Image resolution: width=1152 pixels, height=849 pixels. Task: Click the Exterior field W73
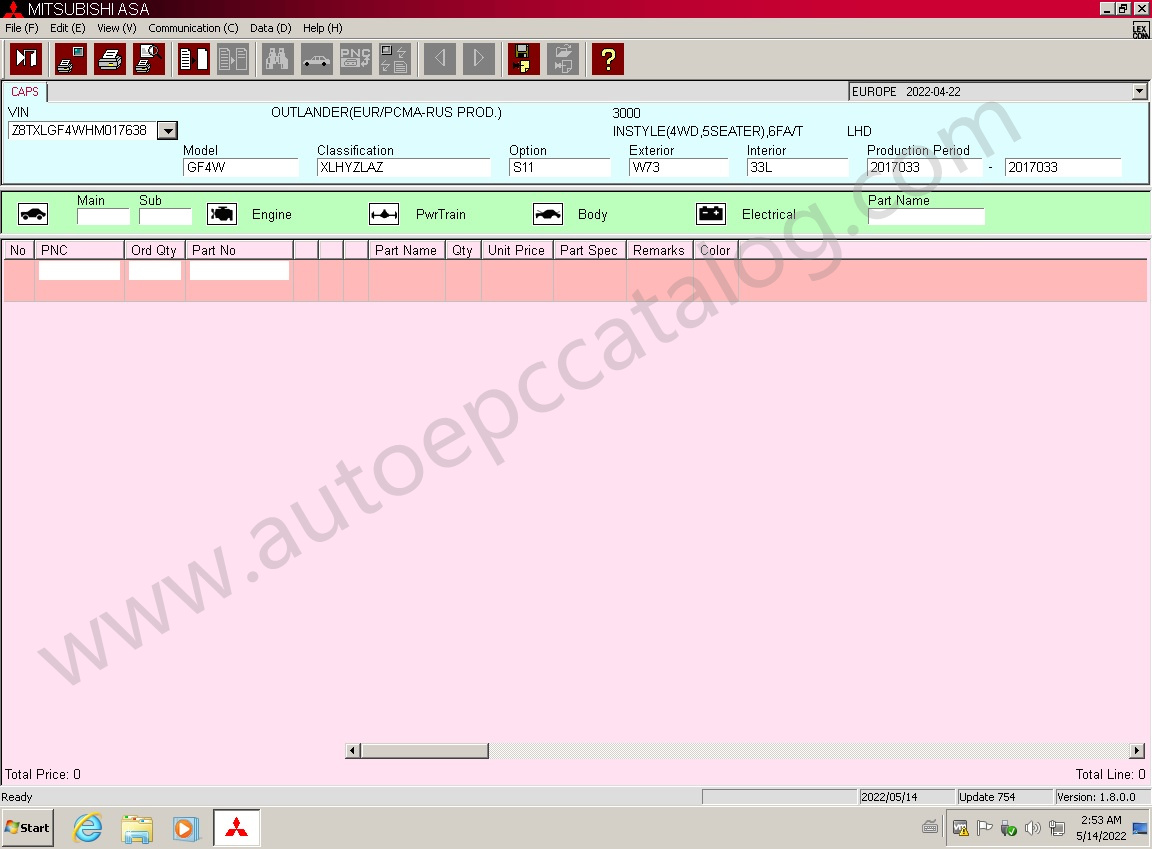click(679, 167)
